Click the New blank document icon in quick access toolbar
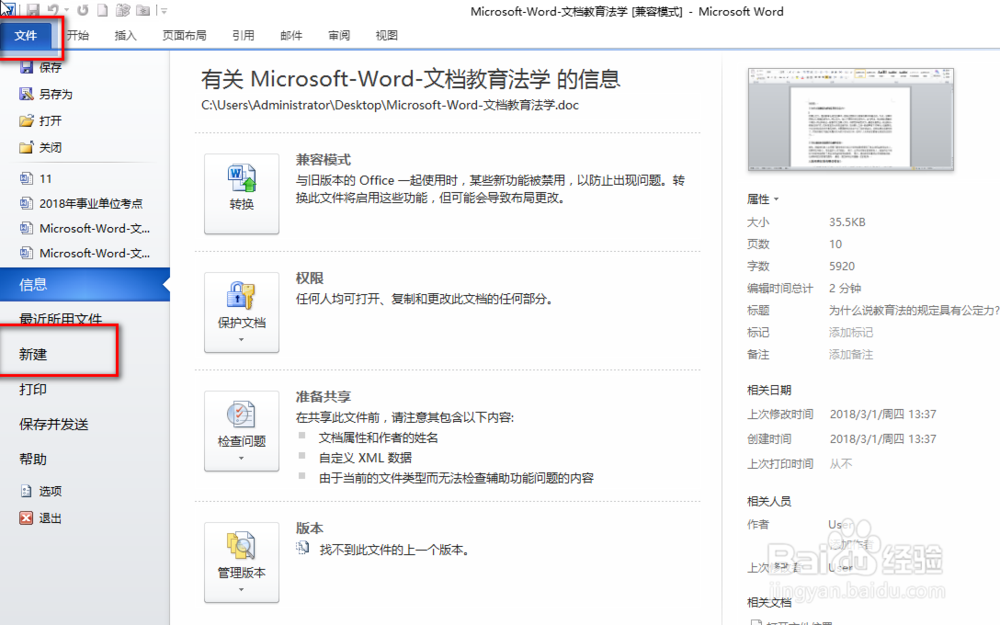1000x625 pixels. [x=102, y=10]
